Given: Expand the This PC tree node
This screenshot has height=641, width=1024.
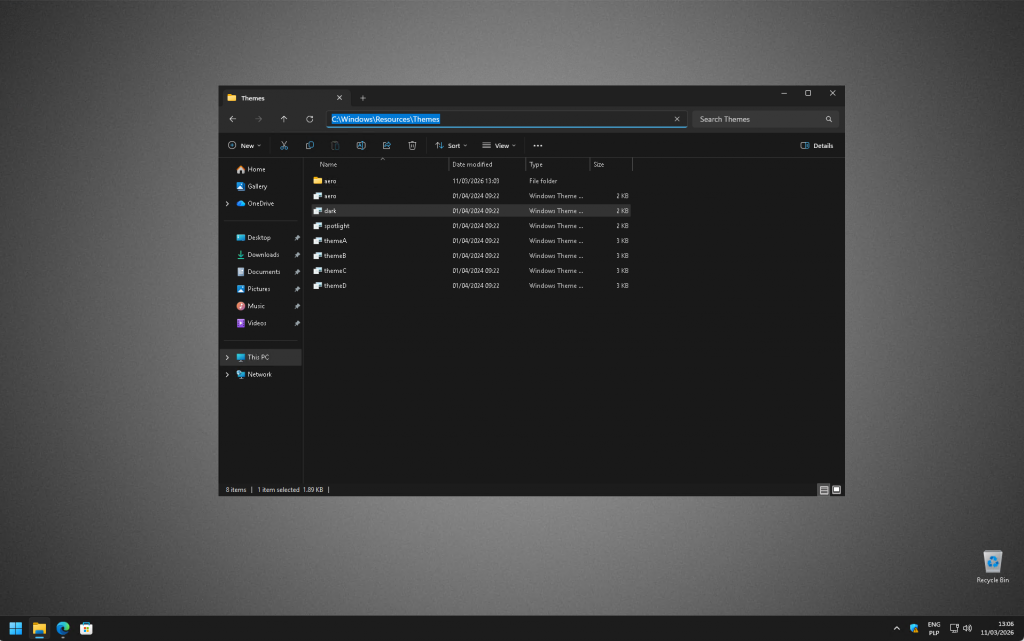Looking at the screenshot, I should (227, 357).
